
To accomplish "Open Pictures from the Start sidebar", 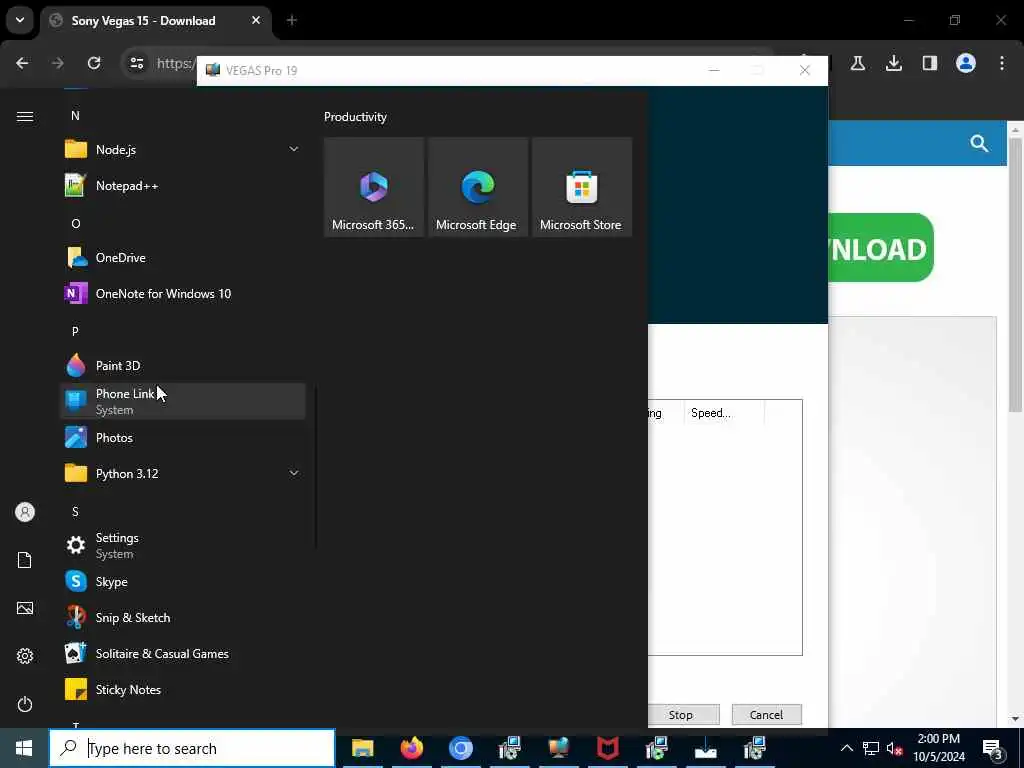I will (x=25, y=608).
